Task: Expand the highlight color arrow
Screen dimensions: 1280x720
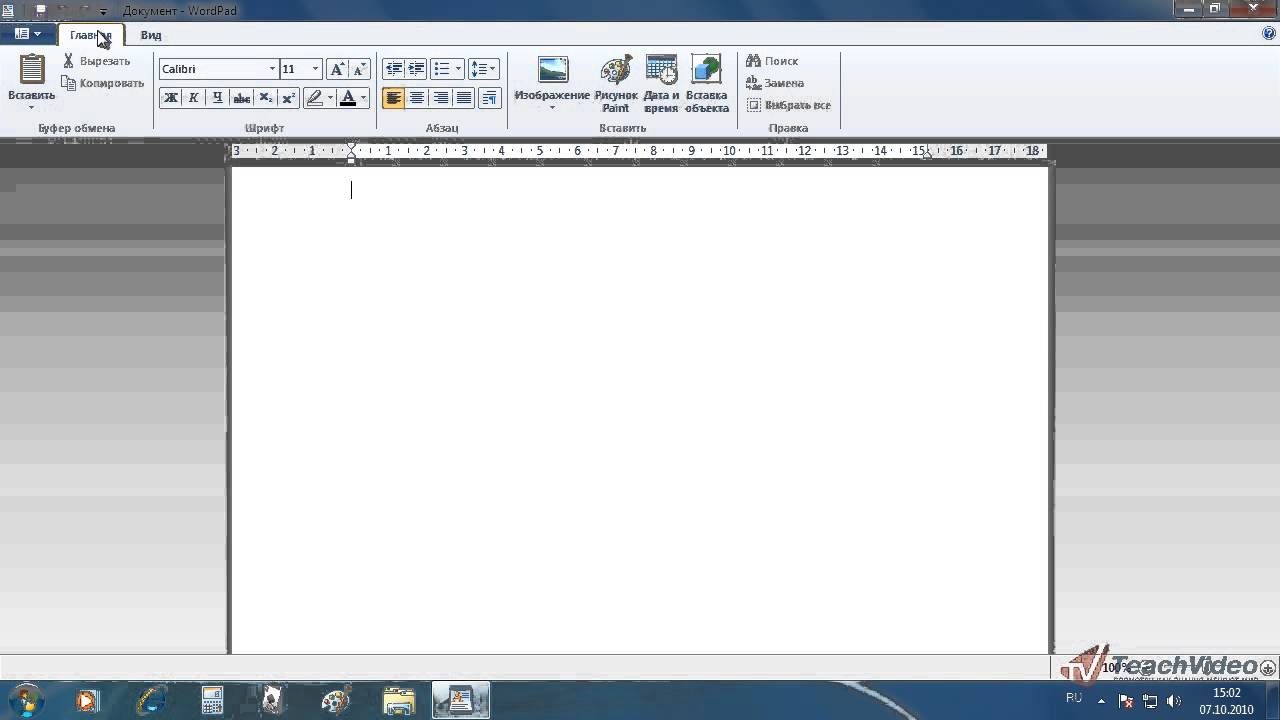Action: click(x=330, y=97)
